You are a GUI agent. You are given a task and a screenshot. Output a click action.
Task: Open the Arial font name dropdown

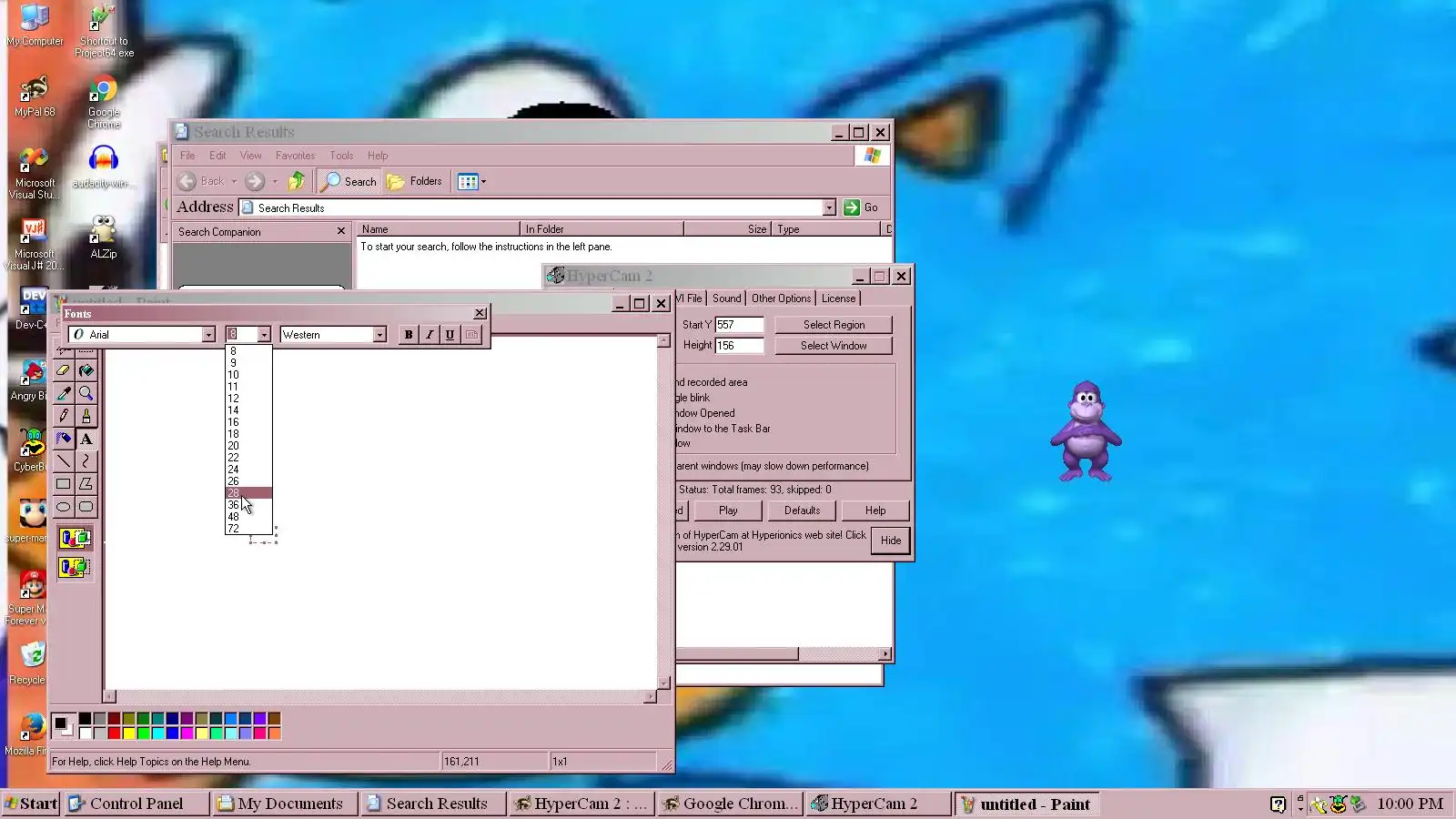pyautogui.click(x=208, y=335)
